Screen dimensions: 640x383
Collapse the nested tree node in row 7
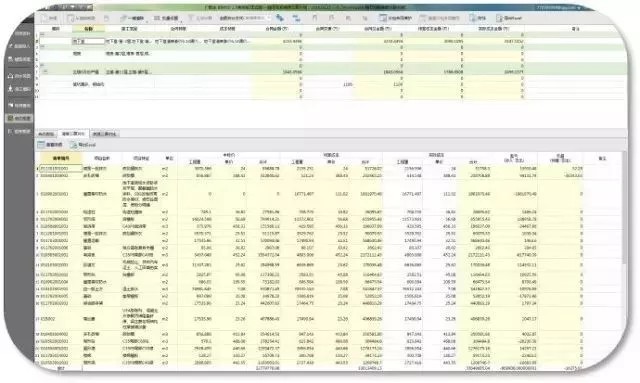pos(45,72)
